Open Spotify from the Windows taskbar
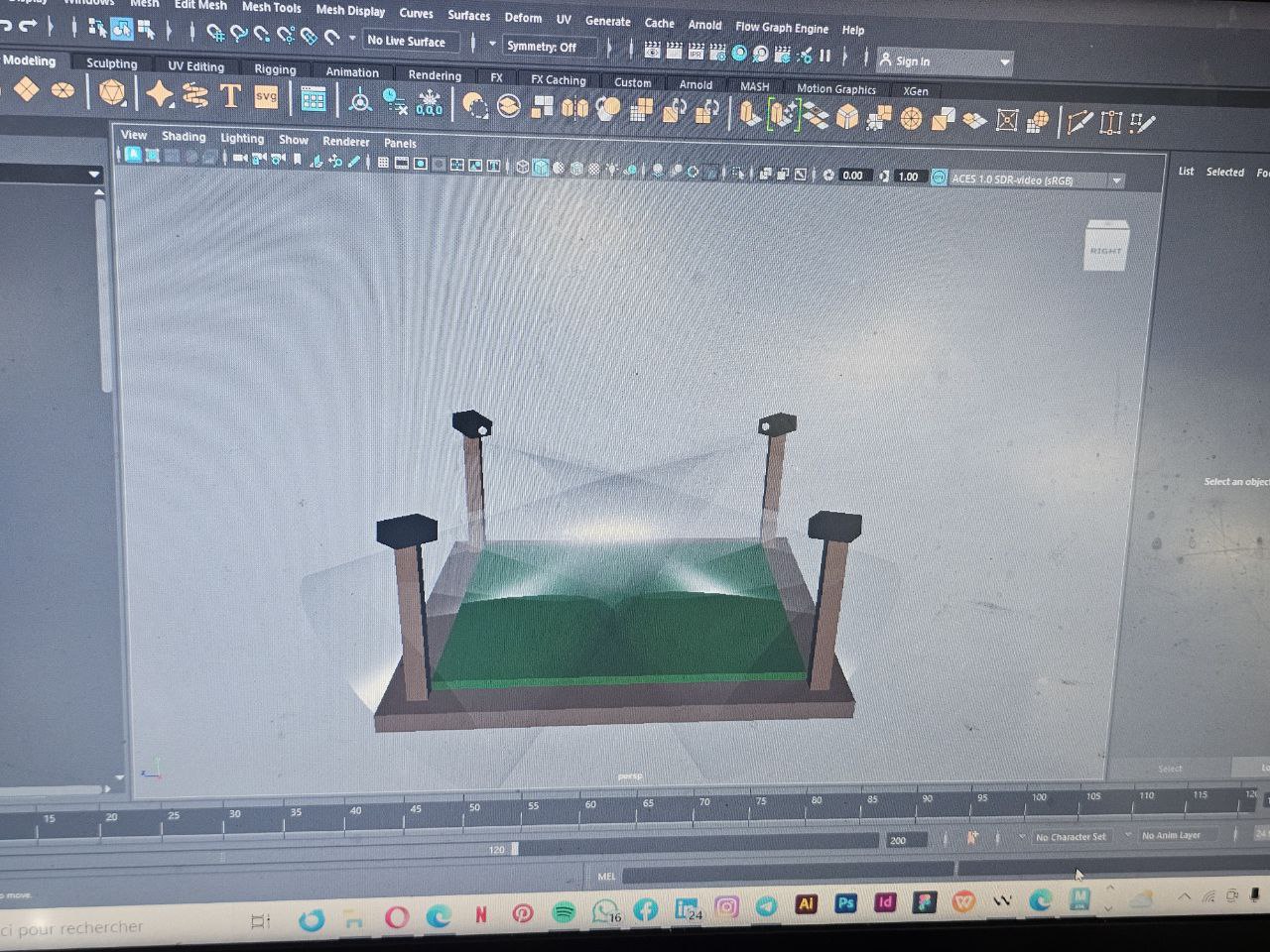 pos(564,912)
